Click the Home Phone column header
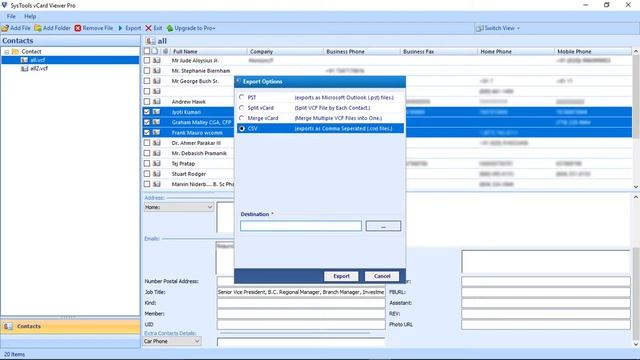The height and width of the screenshot is (360, 640). coord(516,51)
